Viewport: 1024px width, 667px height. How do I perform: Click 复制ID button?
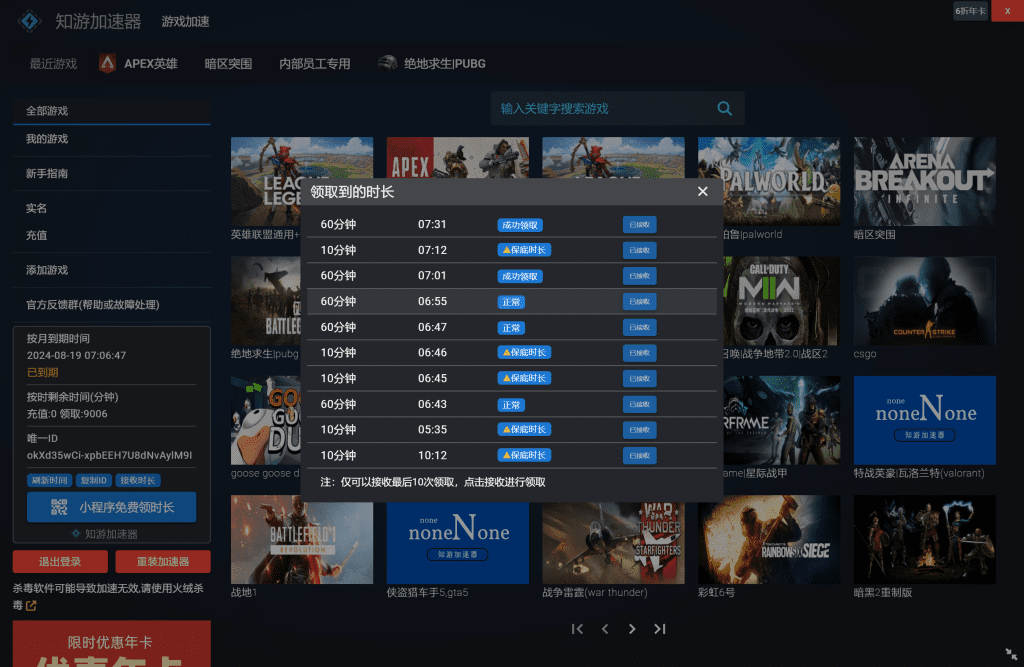93,480
